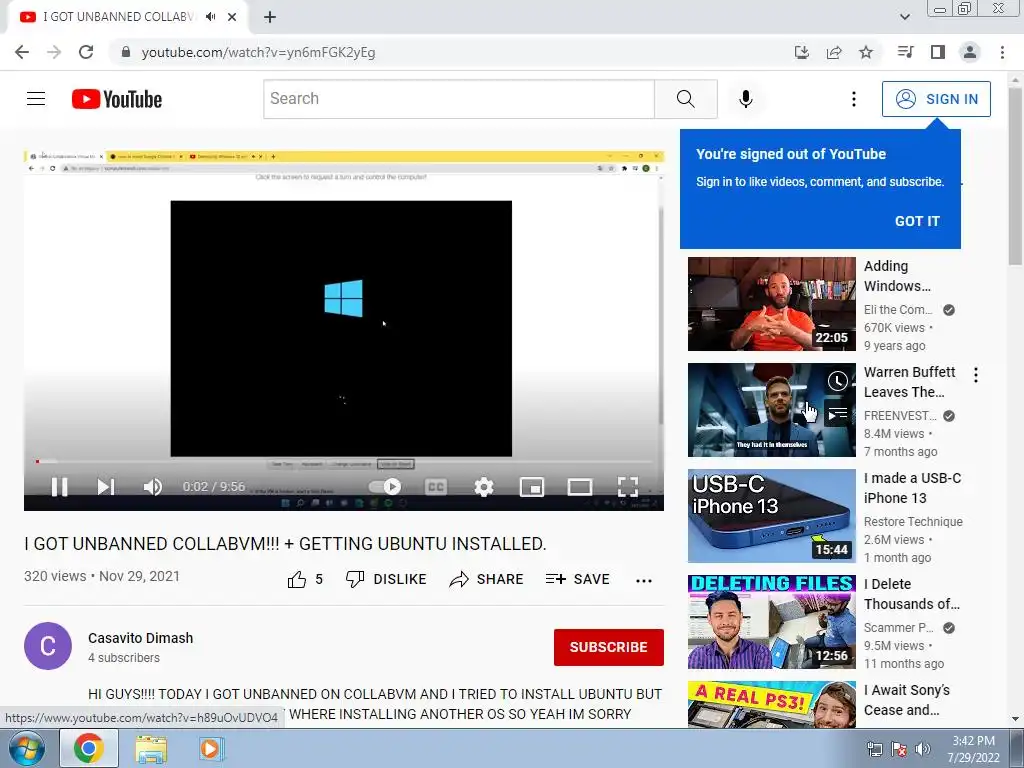
Task: Open more actions ellipsis below video
Action: (x=644, y=581)
